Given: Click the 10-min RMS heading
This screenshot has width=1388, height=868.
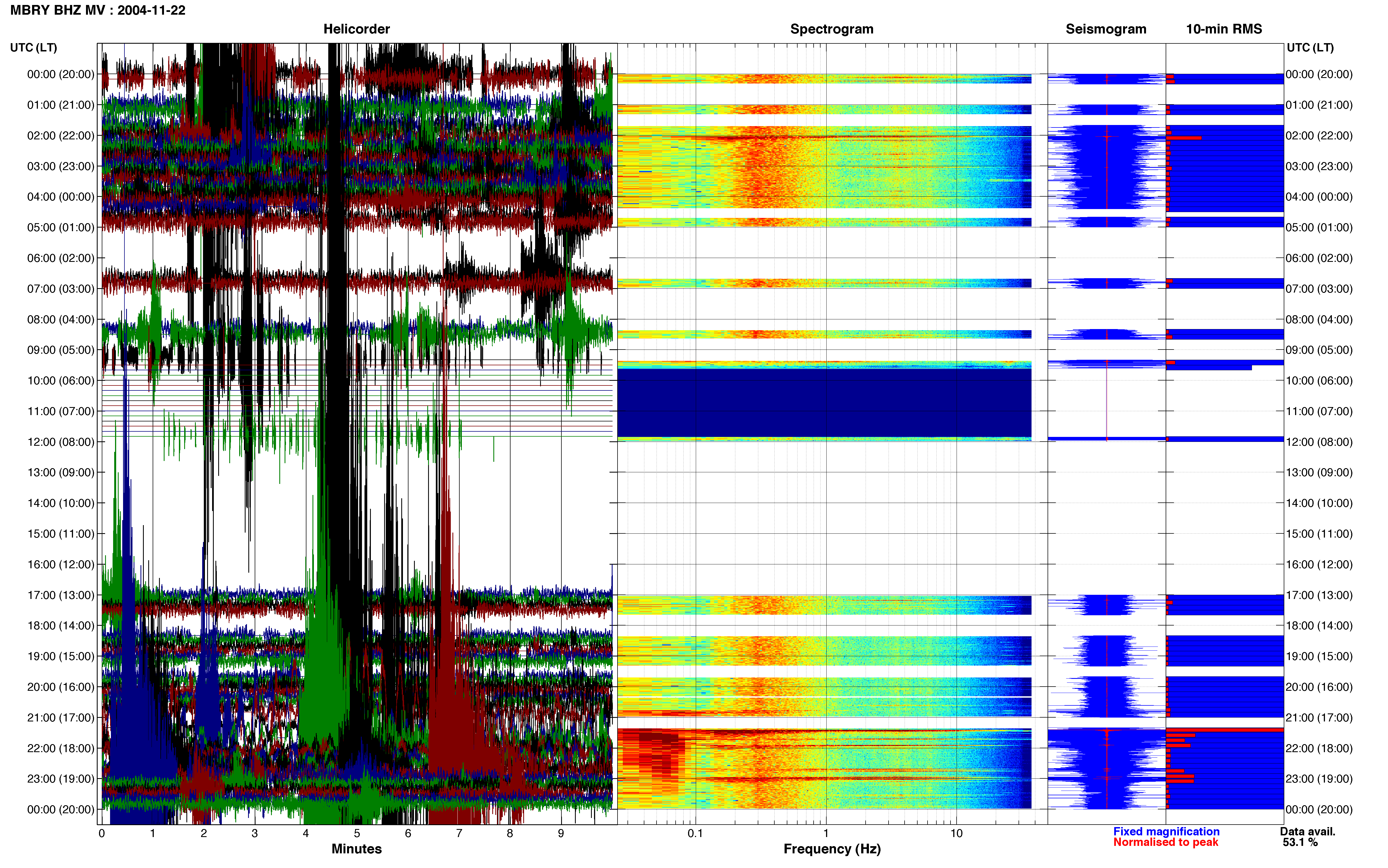Looking at the screenshot, I should click(x=1224, y=29).
